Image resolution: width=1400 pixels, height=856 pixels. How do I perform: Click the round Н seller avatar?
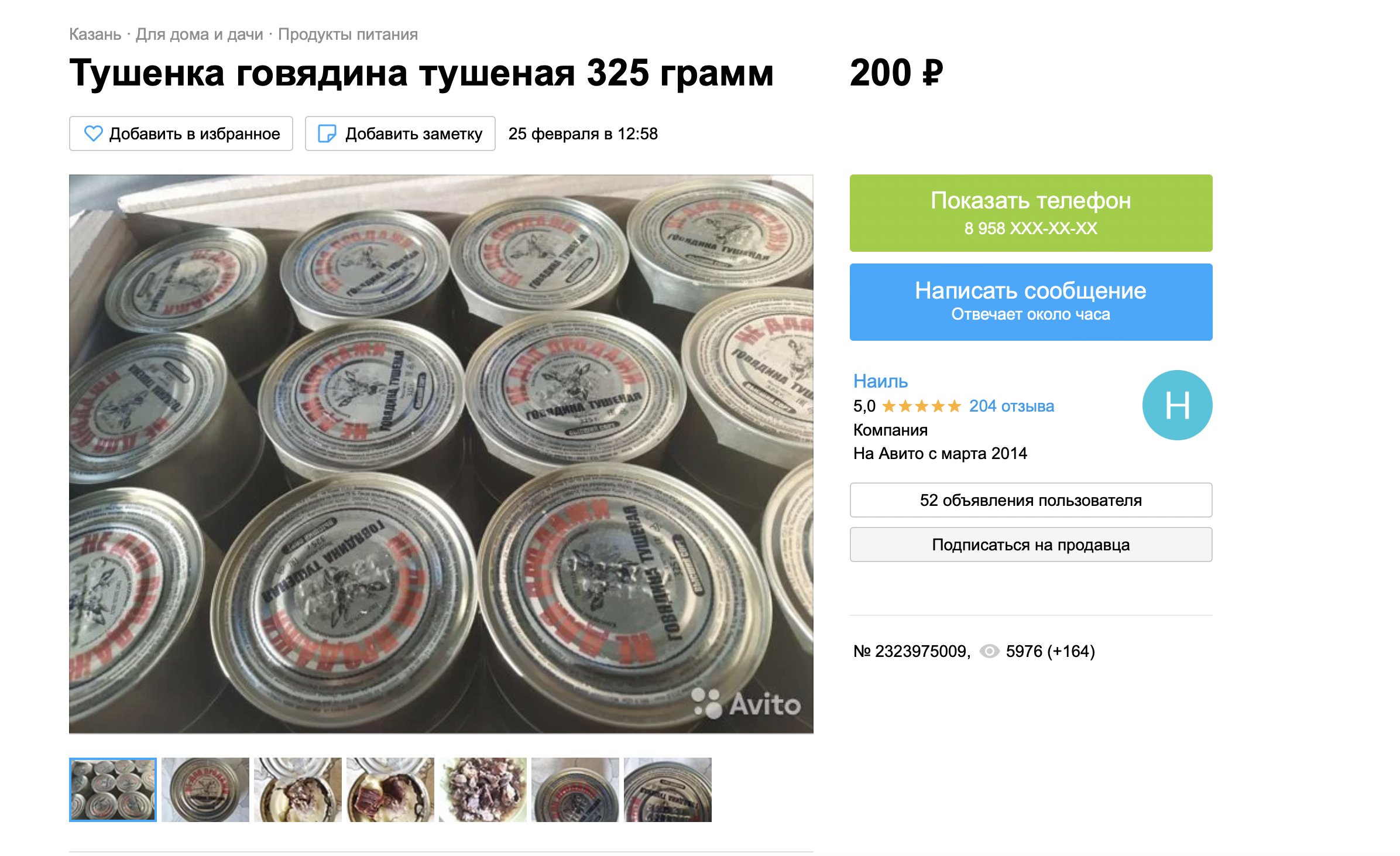pyautogui.click(x=1177, y=405)
